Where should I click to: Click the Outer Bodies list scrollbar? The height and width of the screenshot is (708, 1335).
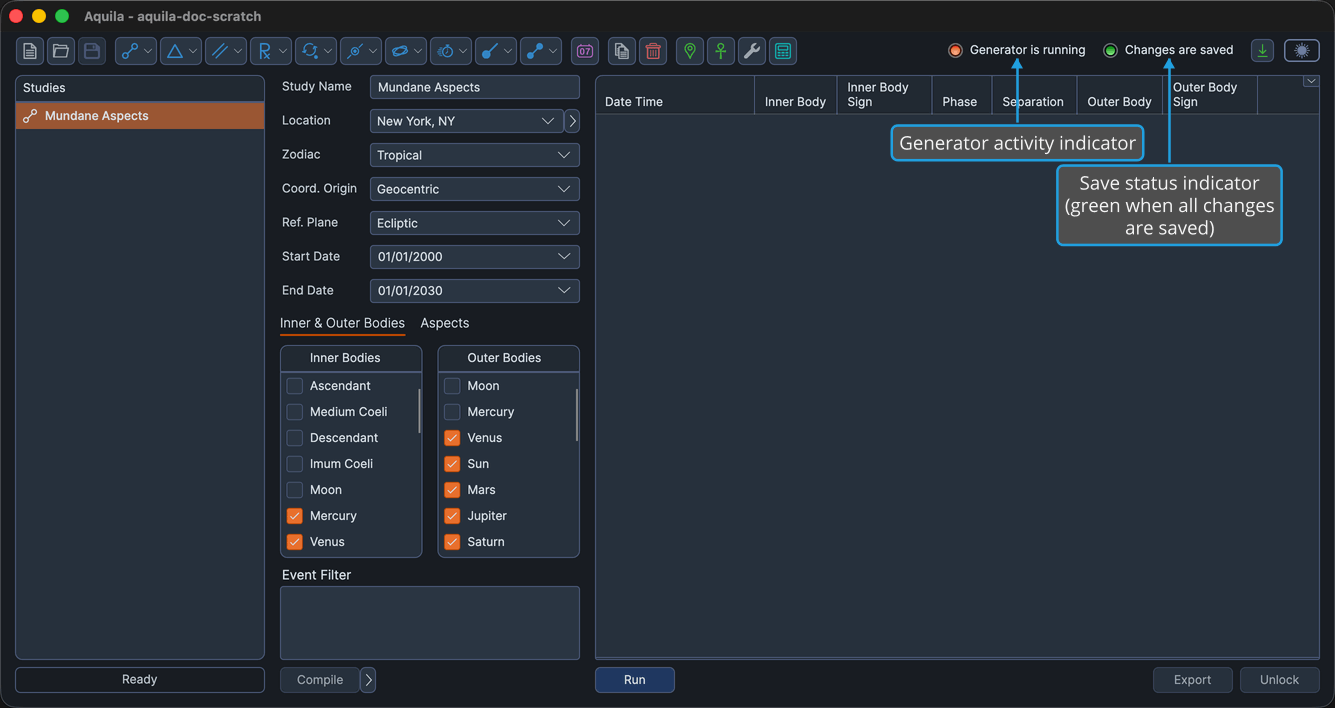577,415
